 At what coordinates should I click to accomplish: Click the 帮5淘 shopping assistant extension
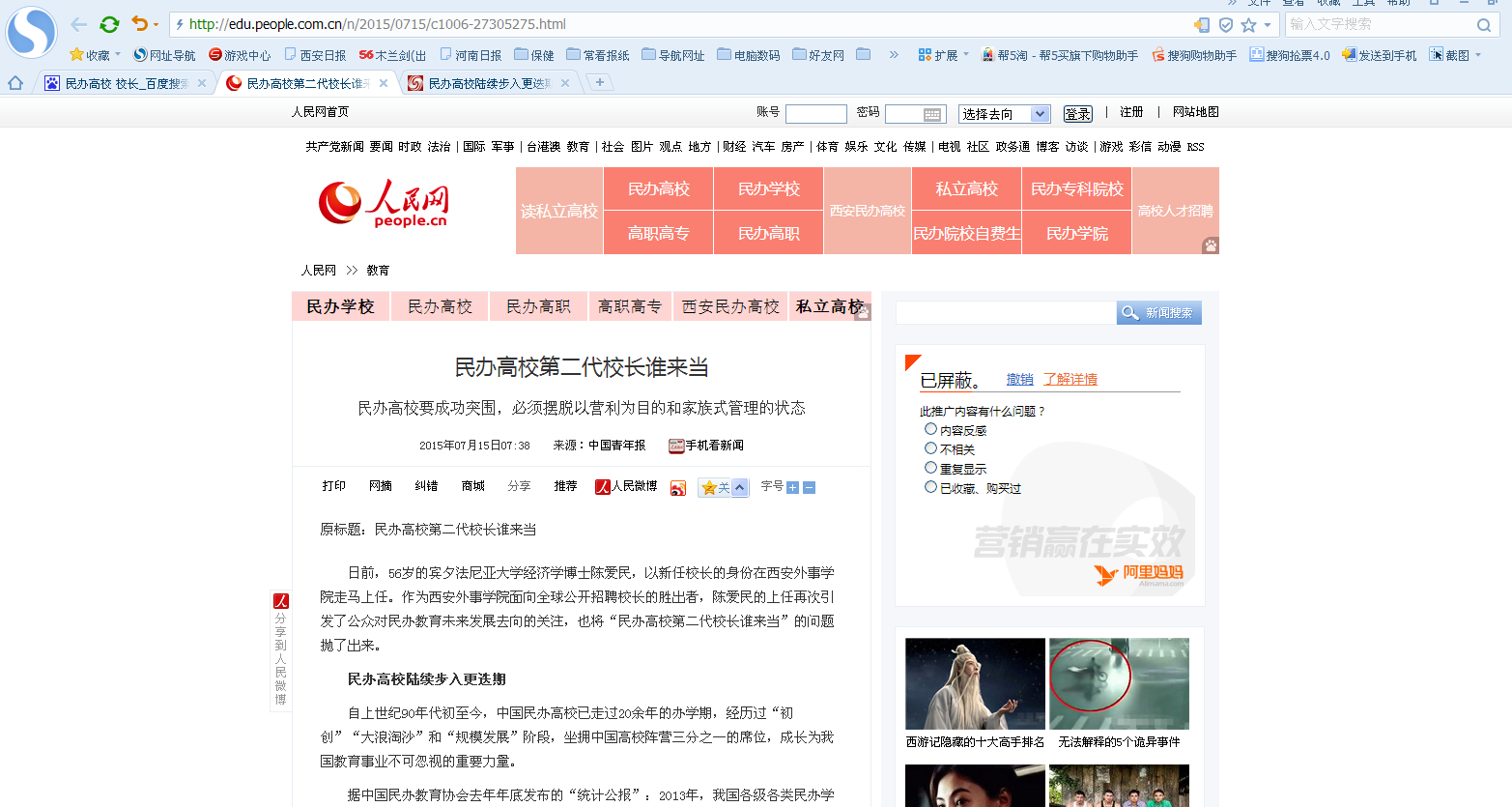coord(1060,55)
